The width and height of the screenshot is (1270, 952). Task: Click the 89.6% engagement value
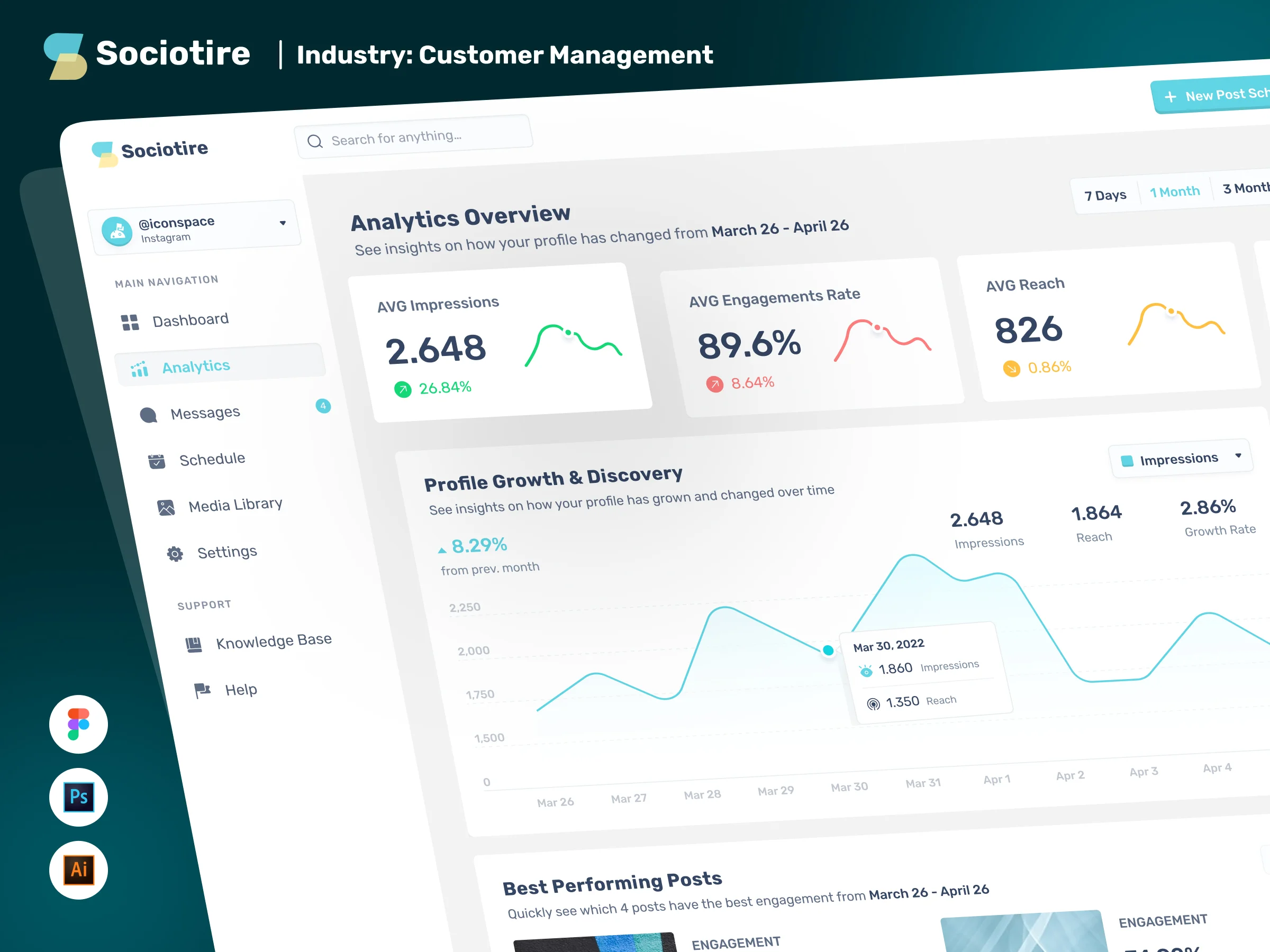coord(749,344)
